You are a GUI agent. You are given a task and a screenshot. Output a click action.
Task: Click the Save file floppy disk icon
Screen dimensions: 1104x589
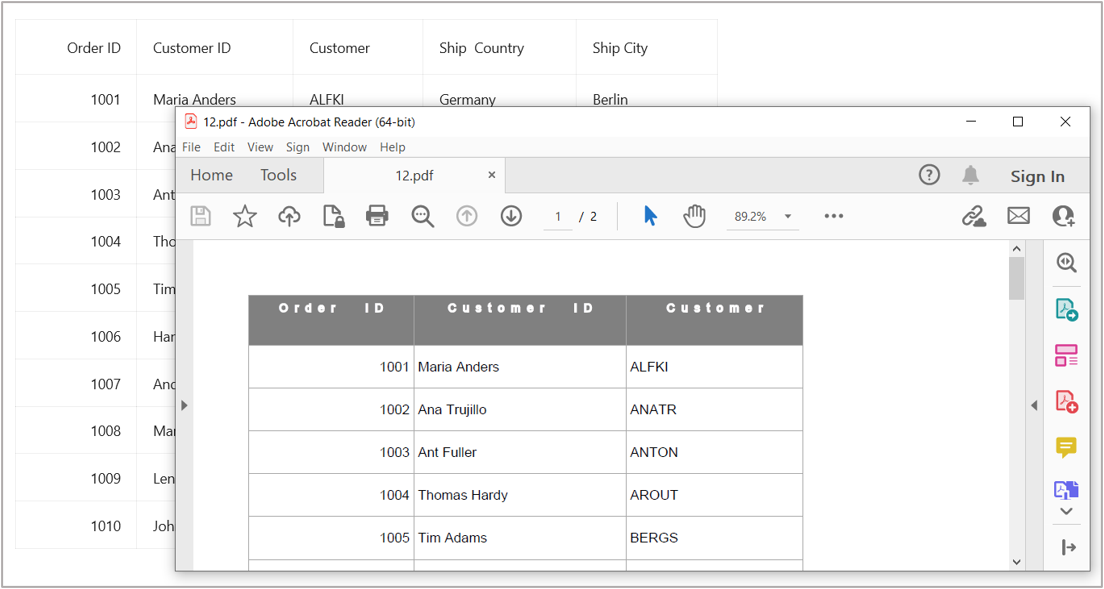(x=201, y=216)
